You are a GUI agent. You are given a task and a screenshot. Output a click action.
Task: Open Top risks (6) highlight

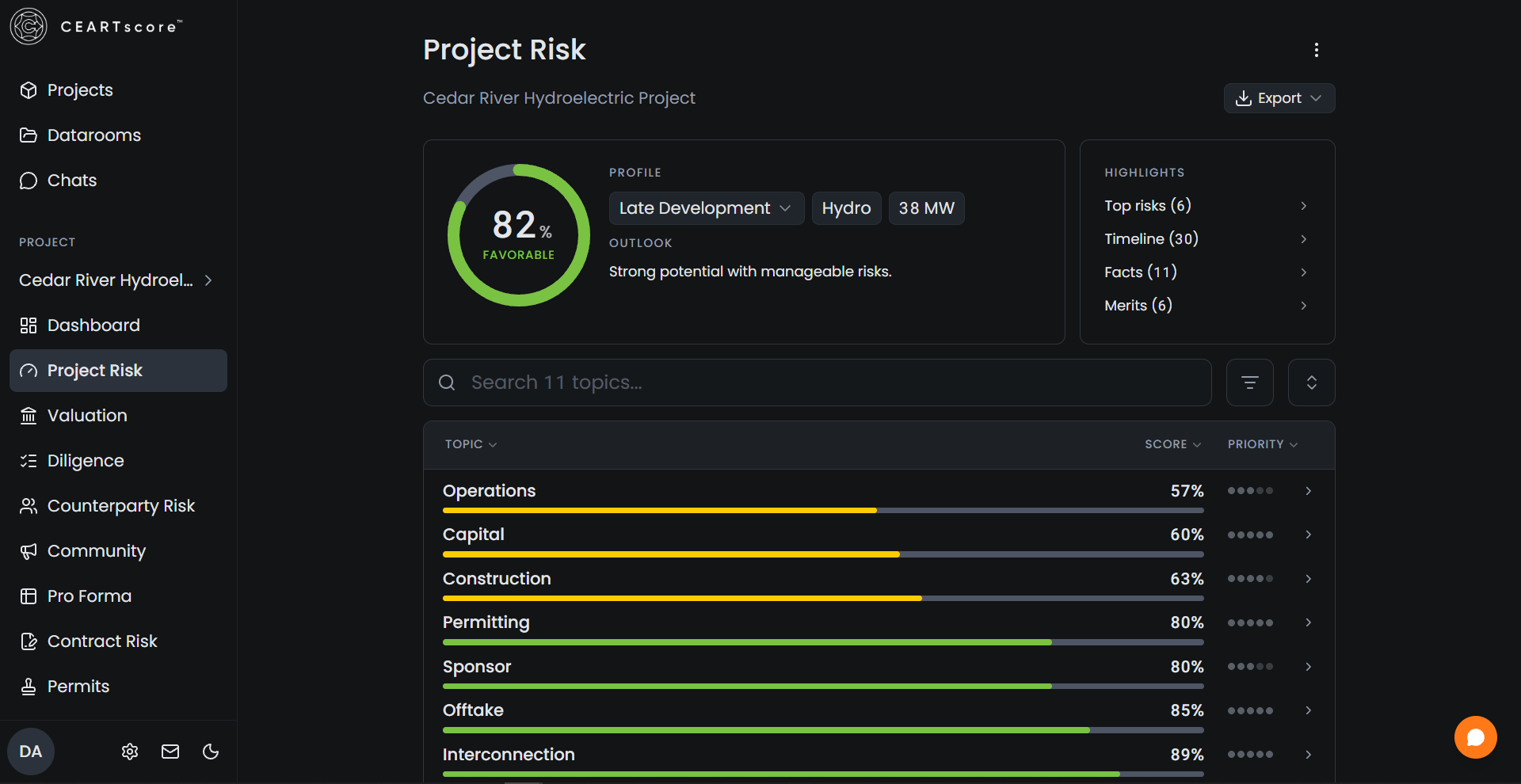[x=1207, y=206]
